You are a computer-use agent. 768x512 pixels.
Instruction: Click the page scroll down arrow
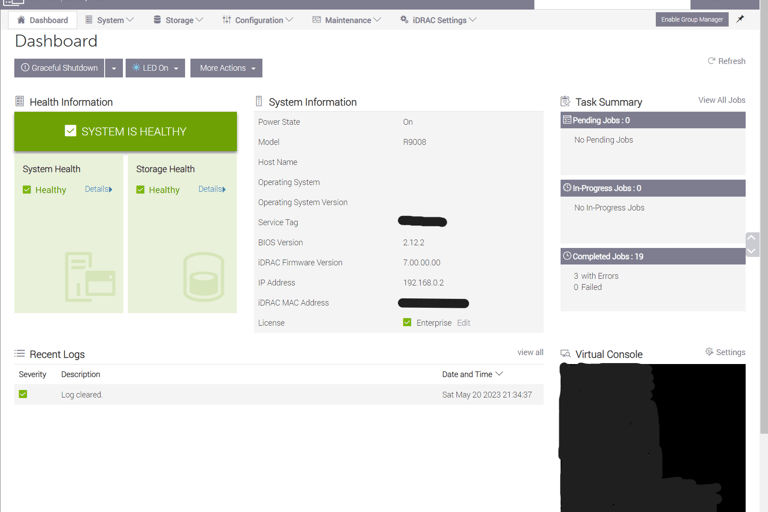click(751, 251)
